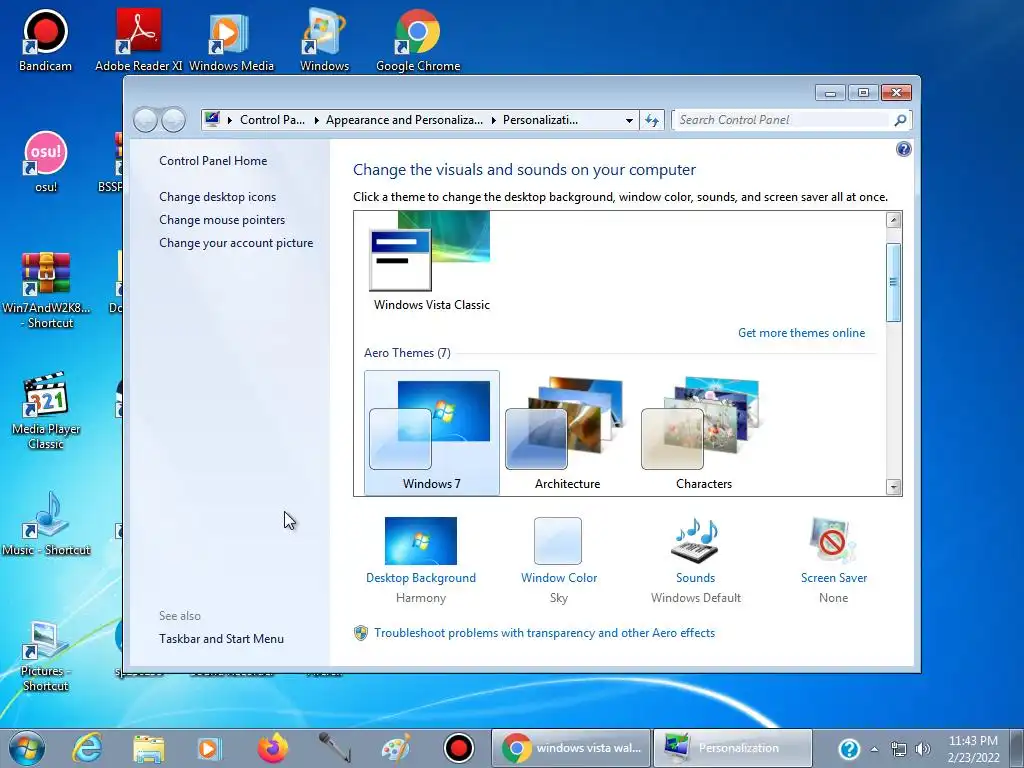Go to Control Panel Home
1024x768 pixels.
pyautogui.click(x=213, y=161)
